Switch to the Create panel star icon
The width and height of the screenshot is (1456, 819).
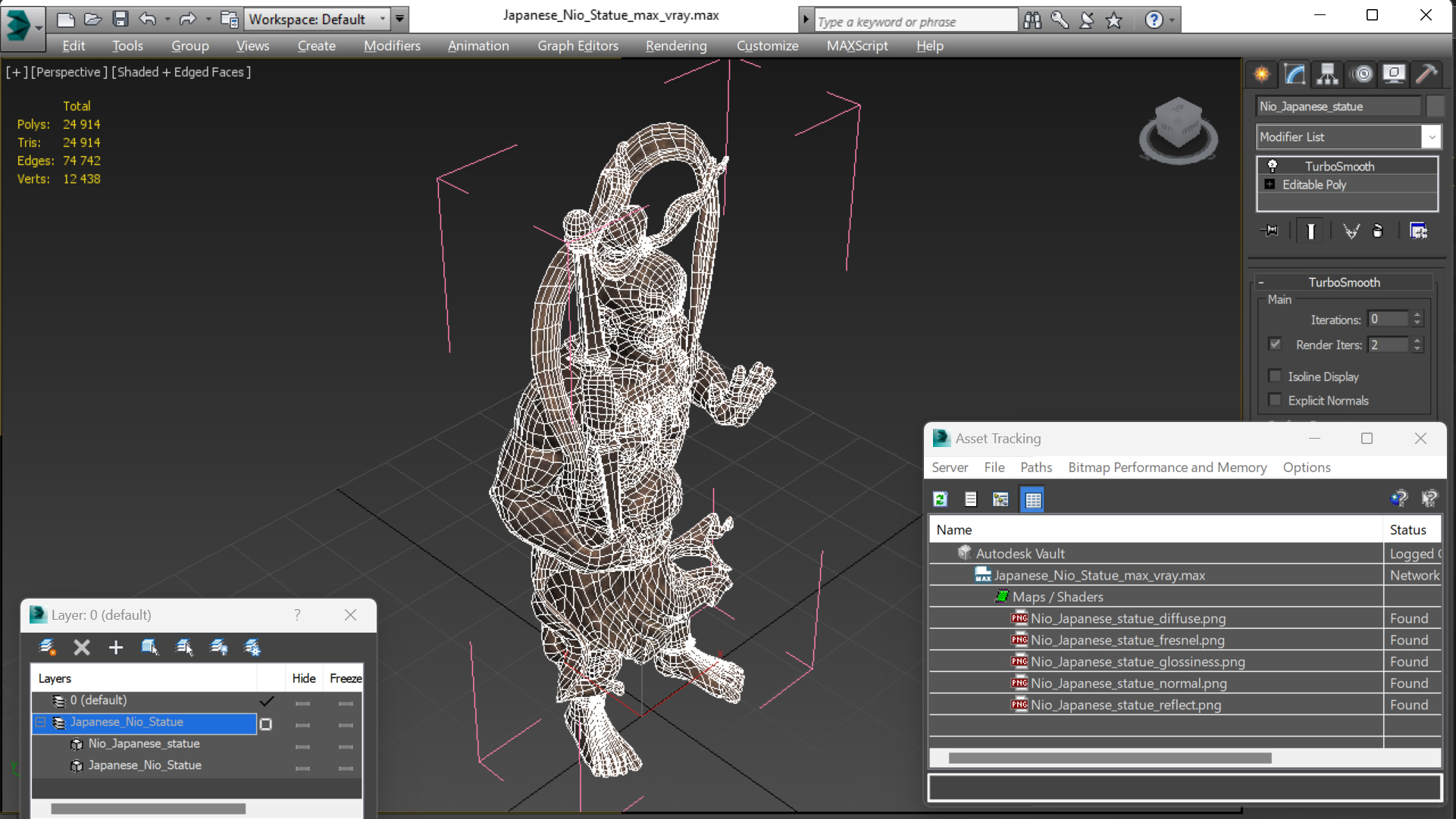[1262, 74]
